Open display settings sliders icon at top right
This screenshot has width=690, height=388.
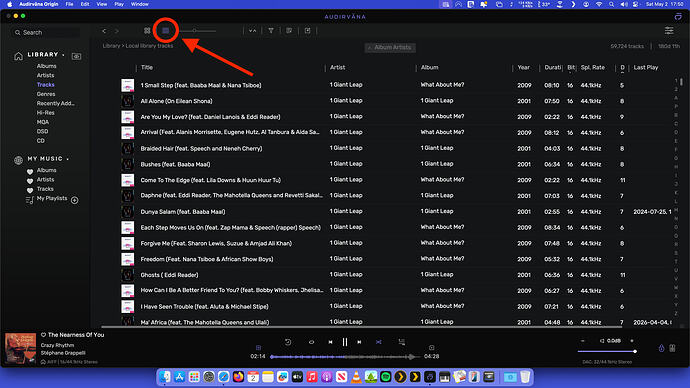click(x=669, y=30)
